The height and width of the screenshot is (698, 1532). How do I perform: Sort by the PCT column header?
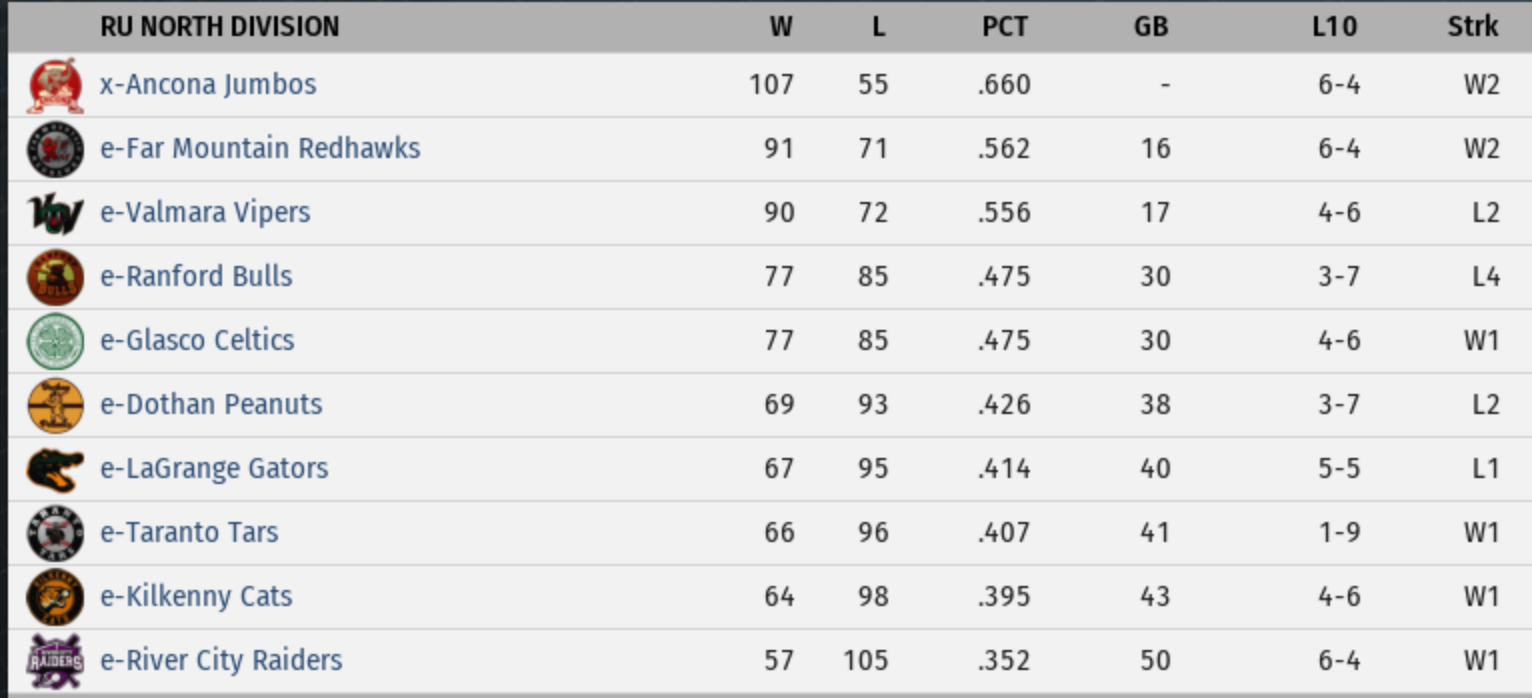pos(1004,26)
